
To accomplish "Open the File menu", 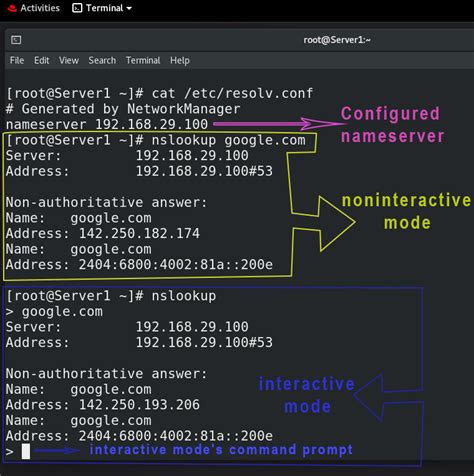I will pyautogui.click(x=17, y=60).
